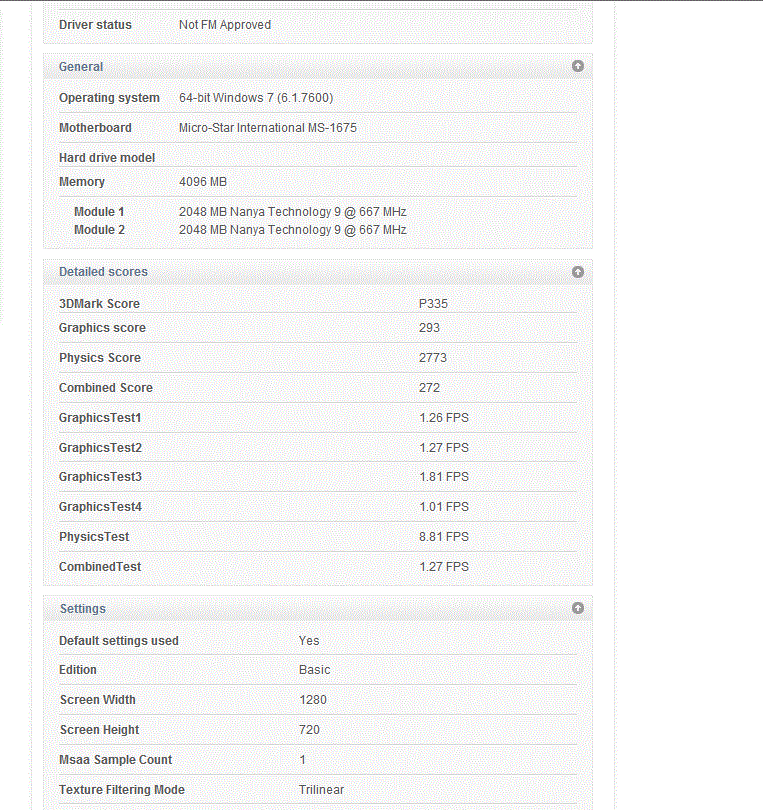Collapse the General section arrow icon
The height and width of the screenshot is (810, 763).
pyautogui.click(x=578, y=66)
